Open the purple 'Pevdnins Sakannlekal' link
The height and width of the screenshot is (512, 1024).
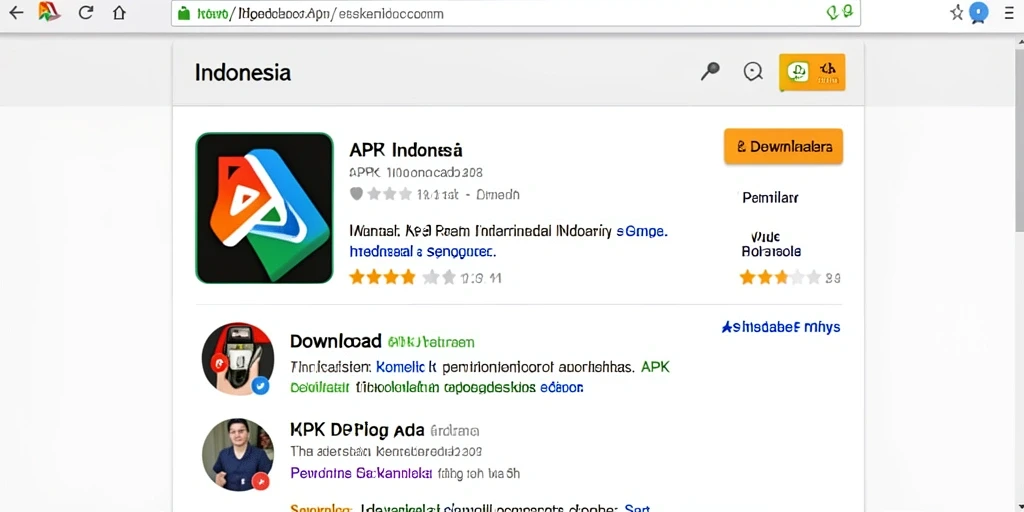click(361, 473)
